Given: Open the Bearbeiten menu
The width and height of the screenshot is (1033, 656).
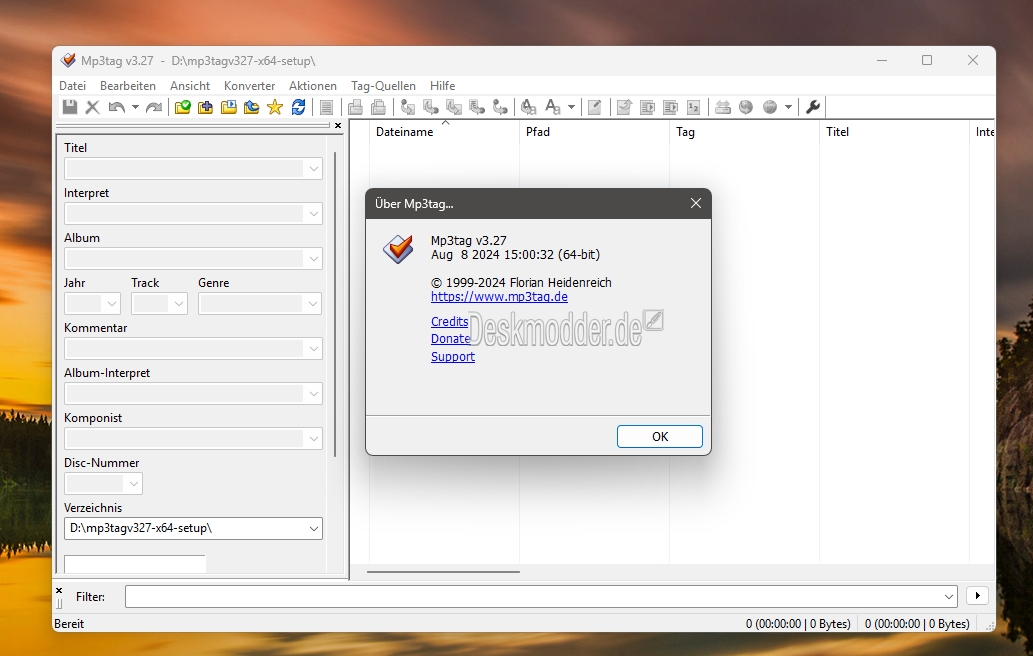Looking at the screenshot, I should click(128, 86).
